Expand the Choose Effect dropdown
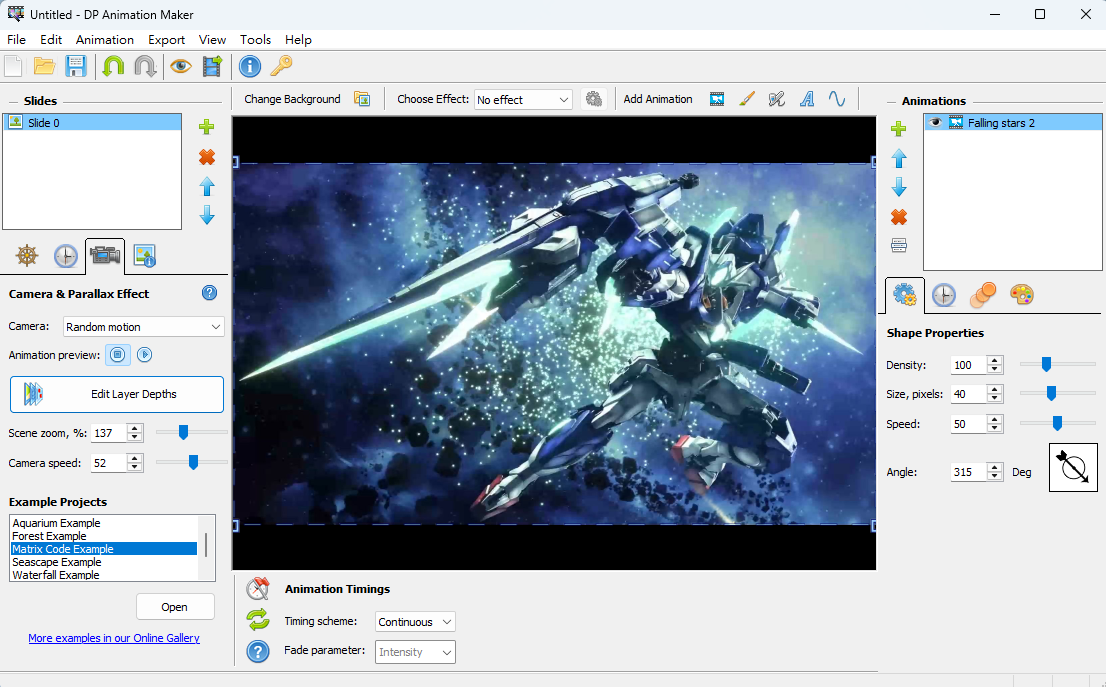This screenshot has height=687, width=1106. click(x=564, y=99)
